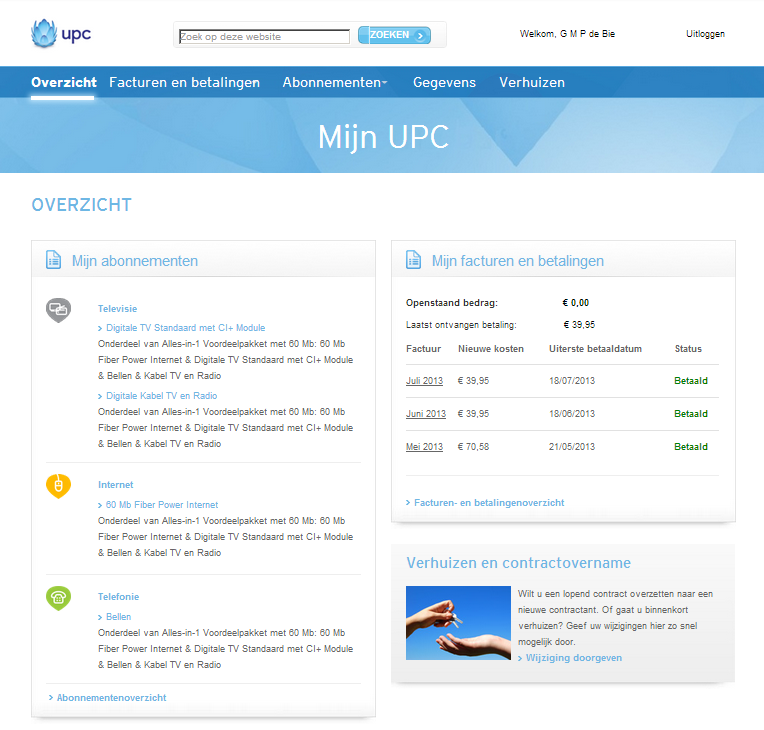
Task: Open the Televisie heading link
Action: coord(117,308)
